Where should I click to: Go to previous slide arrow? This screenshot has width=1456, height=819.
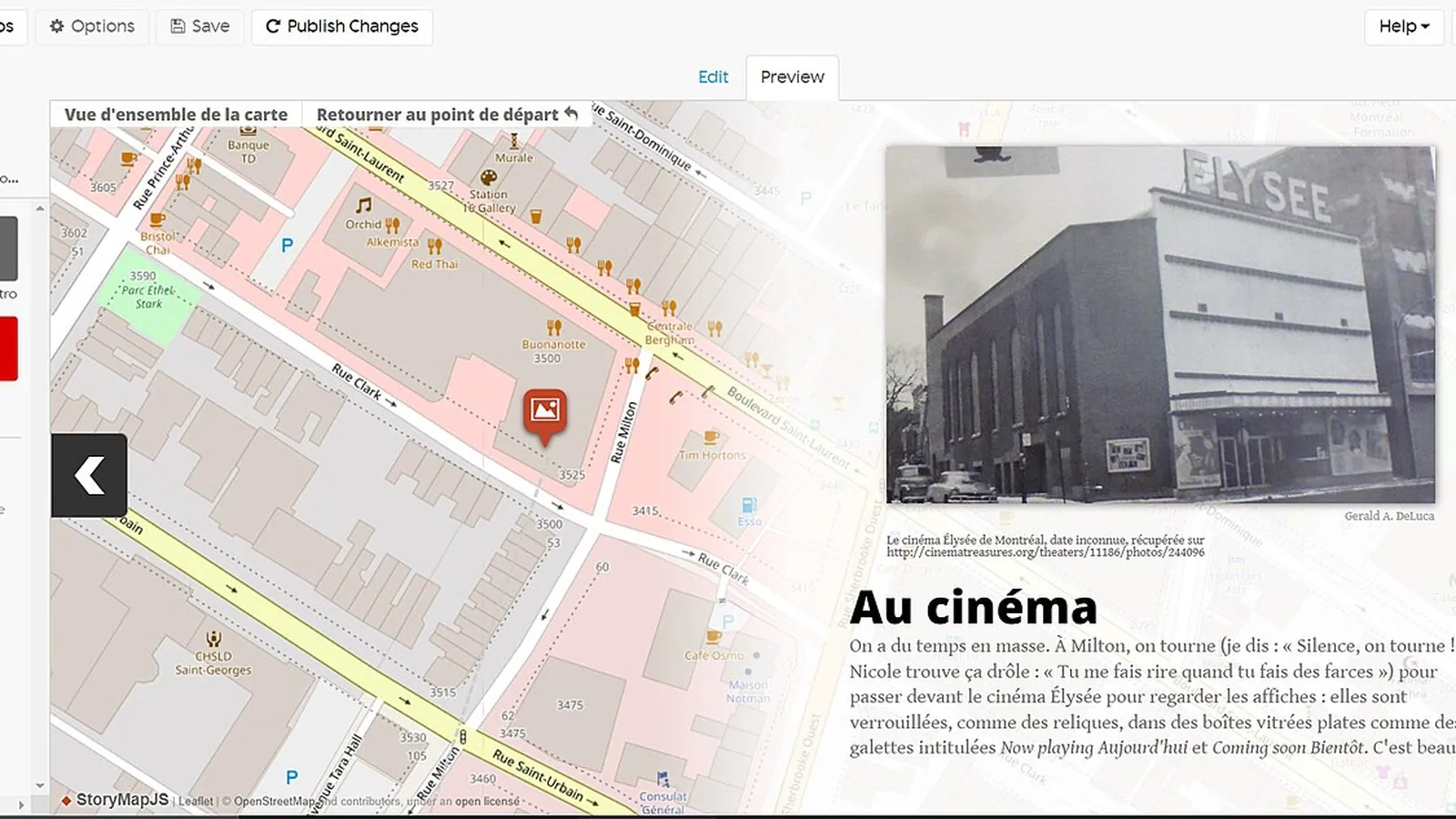pyautogui.click(x=89, y=475)
